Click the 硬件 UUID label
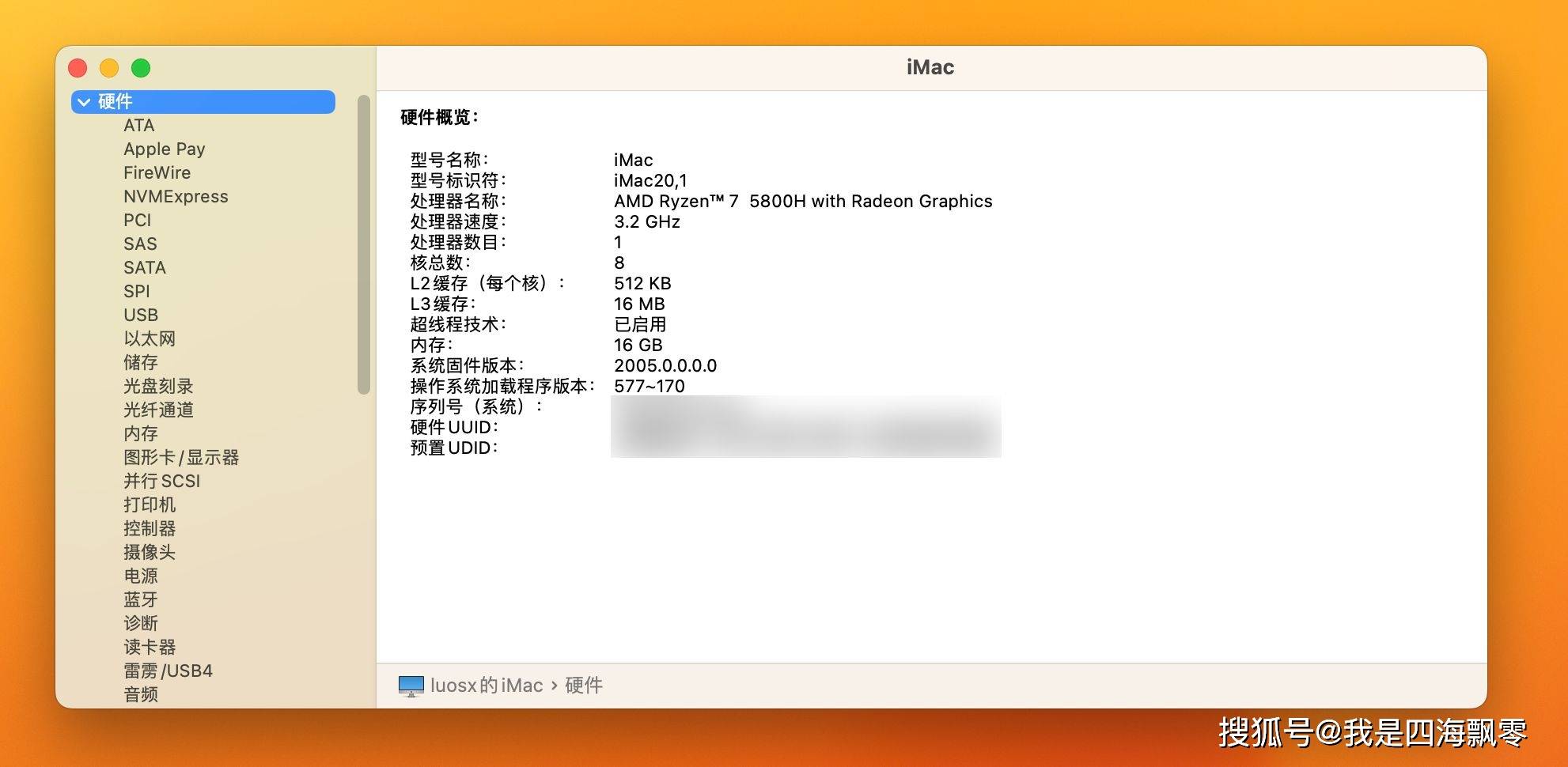Viewport: 1568px width, 767px height. (x=454, y=428)
